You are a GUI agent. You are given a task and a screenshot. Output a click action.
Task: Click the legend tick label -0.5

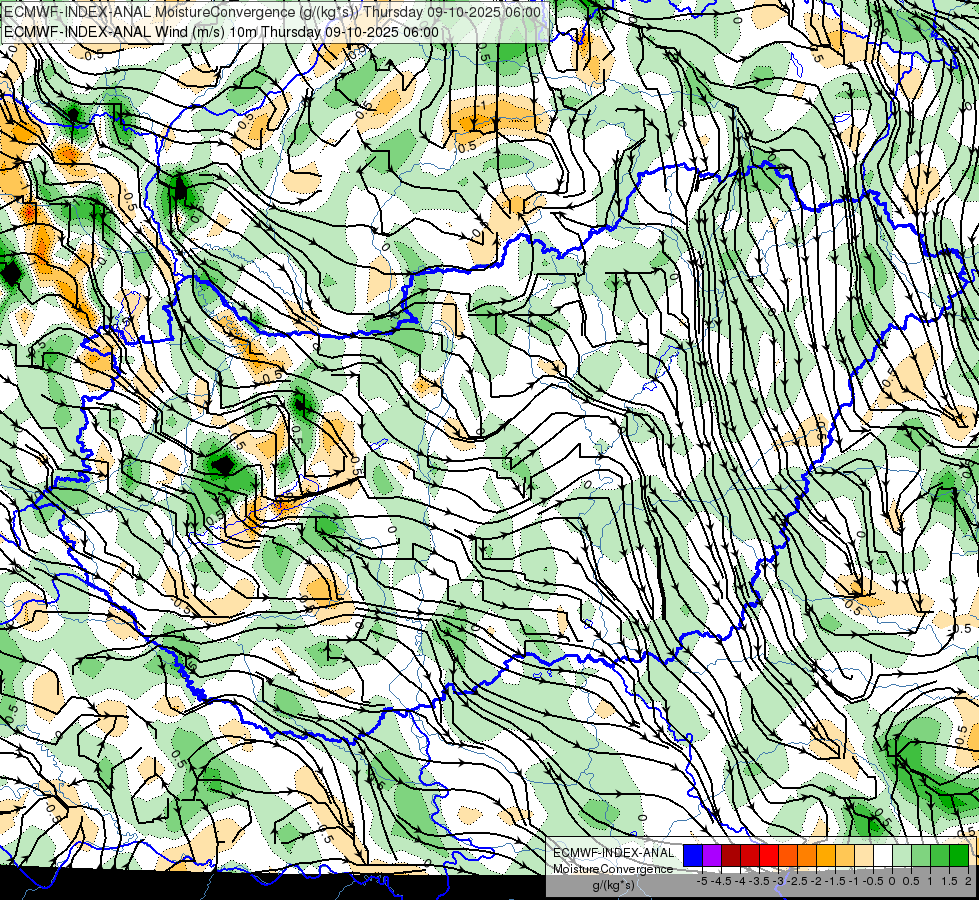(x=873, y=881)
